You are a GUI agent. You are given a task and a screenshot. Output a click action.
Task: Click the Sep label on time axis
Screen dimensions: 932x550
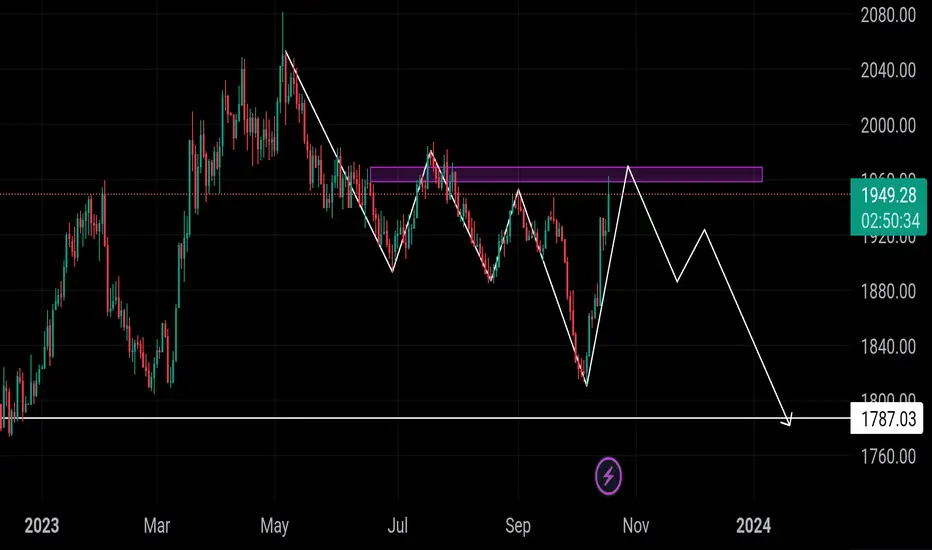518,526
